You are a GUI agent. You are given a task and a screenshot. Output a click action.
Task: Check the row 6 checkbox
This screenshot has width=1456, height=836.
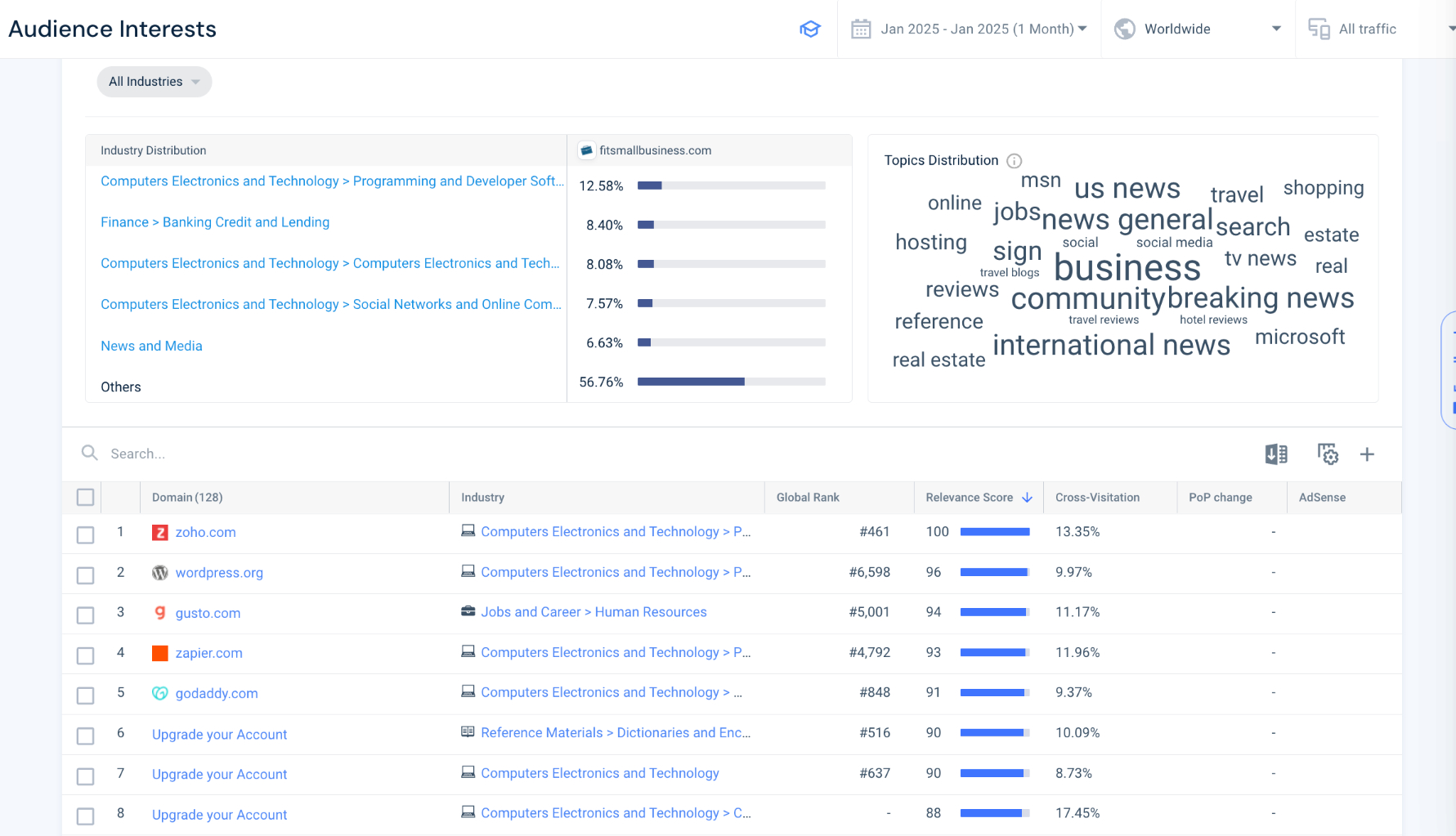pos(85,736)
